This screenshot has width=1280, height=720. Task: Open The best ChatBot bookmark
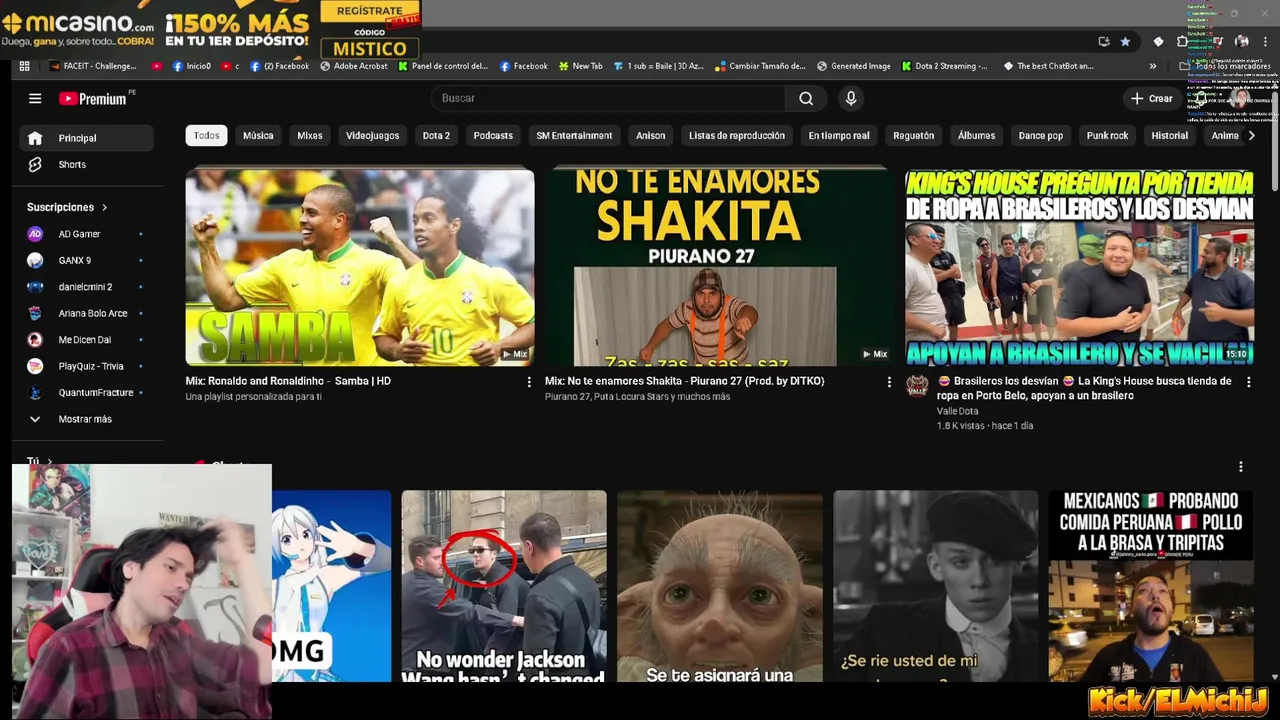[x=1047, y=66]
